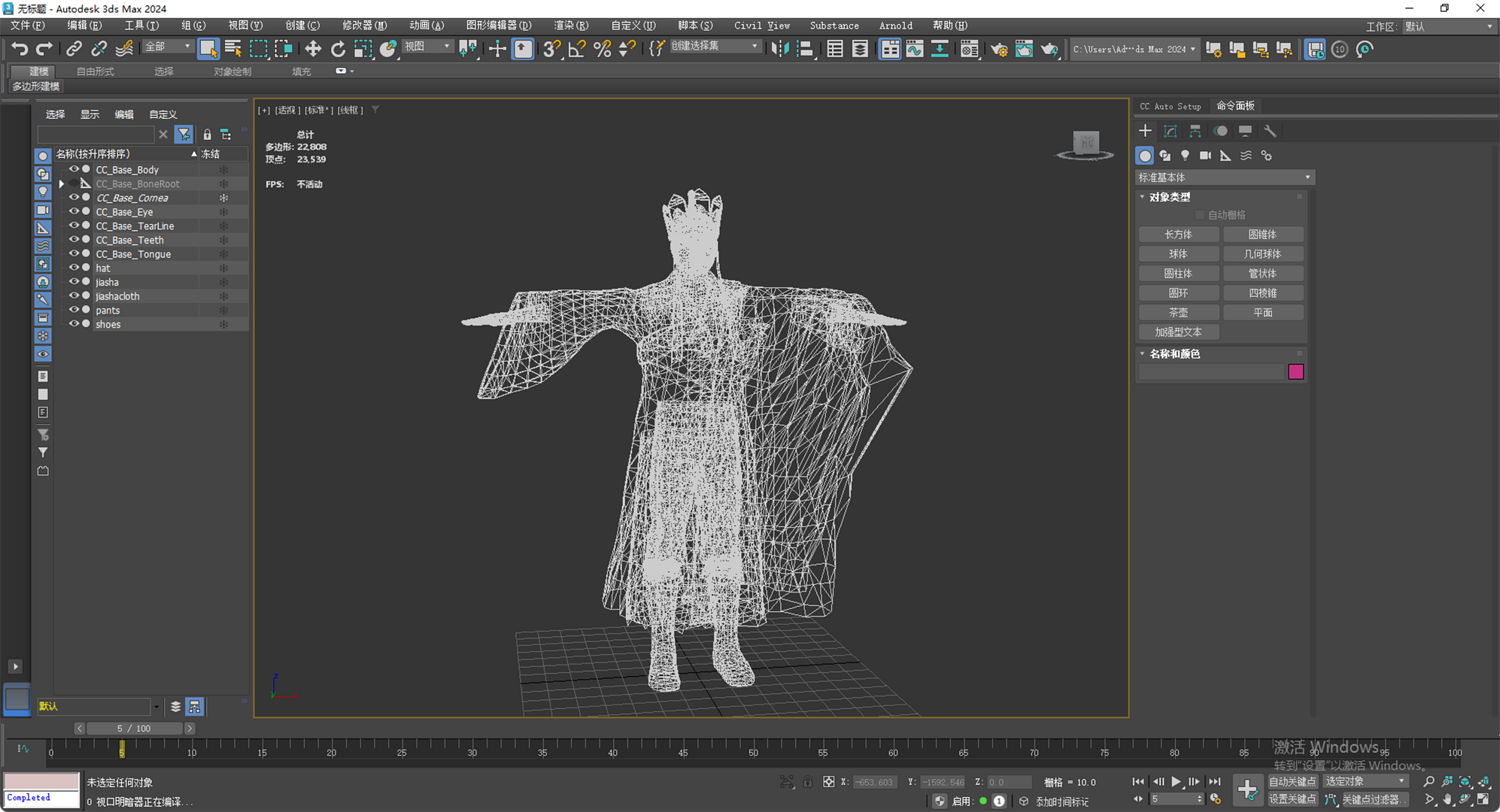Open the 创建选择集 named selection dropdown
Viewport: 1500px width, 812px height.
click(x=715, y=47)
